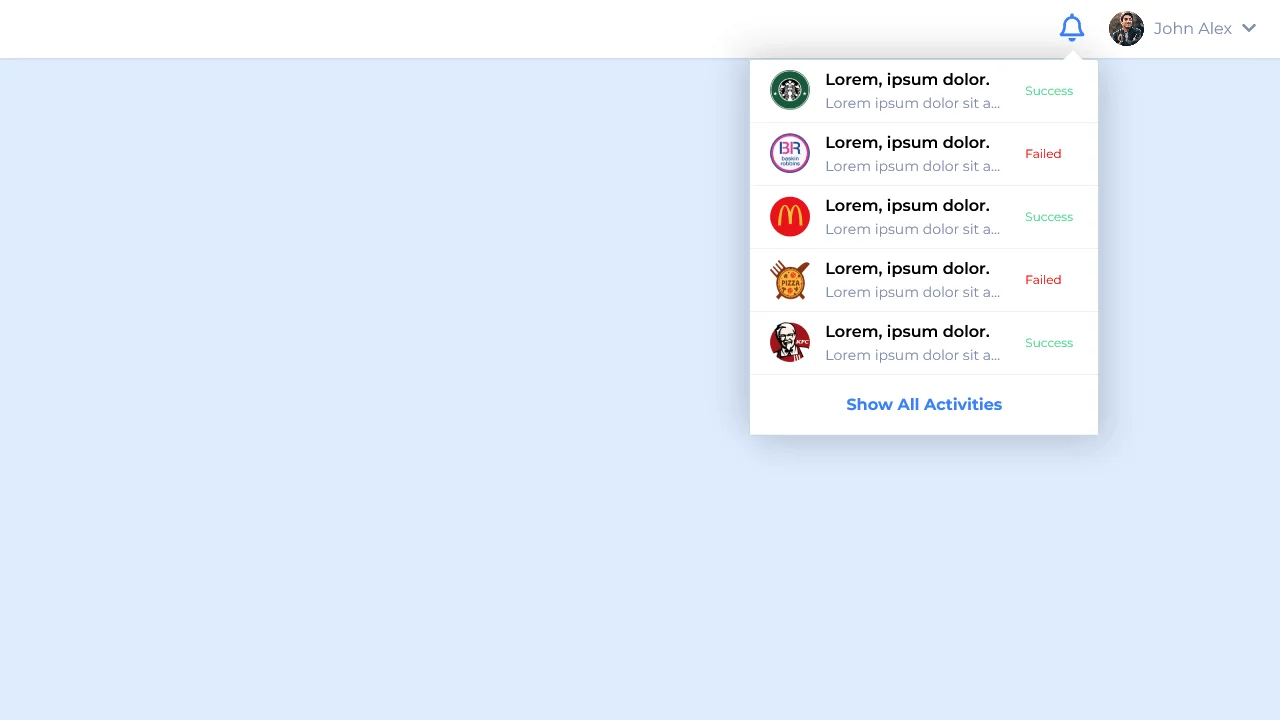Open the Starbucks notification logo
Image resolution: width=1280 pixels, height=720 pixels.
tap(789, 90)
